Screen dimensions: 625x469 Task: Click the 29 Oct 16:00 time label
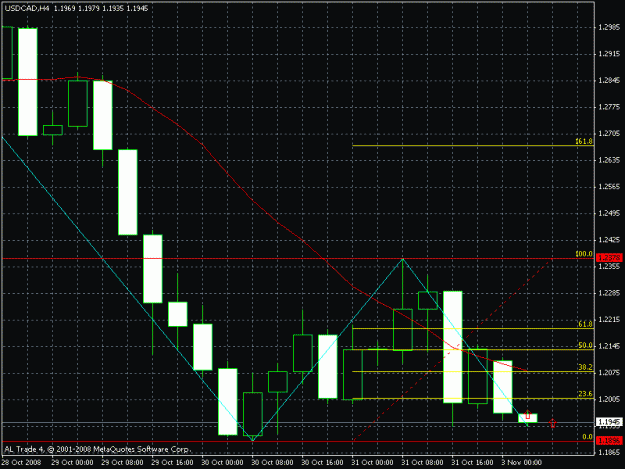[172, 463]
